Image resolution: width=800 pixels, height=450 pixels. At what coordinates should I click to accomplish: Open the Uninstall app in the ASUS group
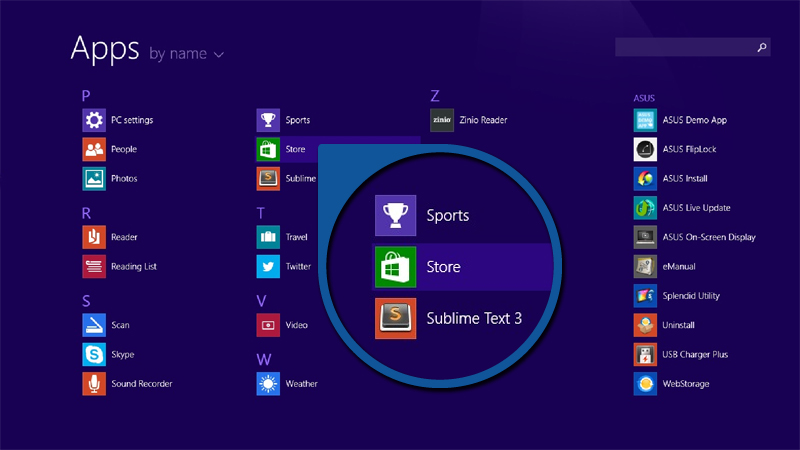point(645,325)
